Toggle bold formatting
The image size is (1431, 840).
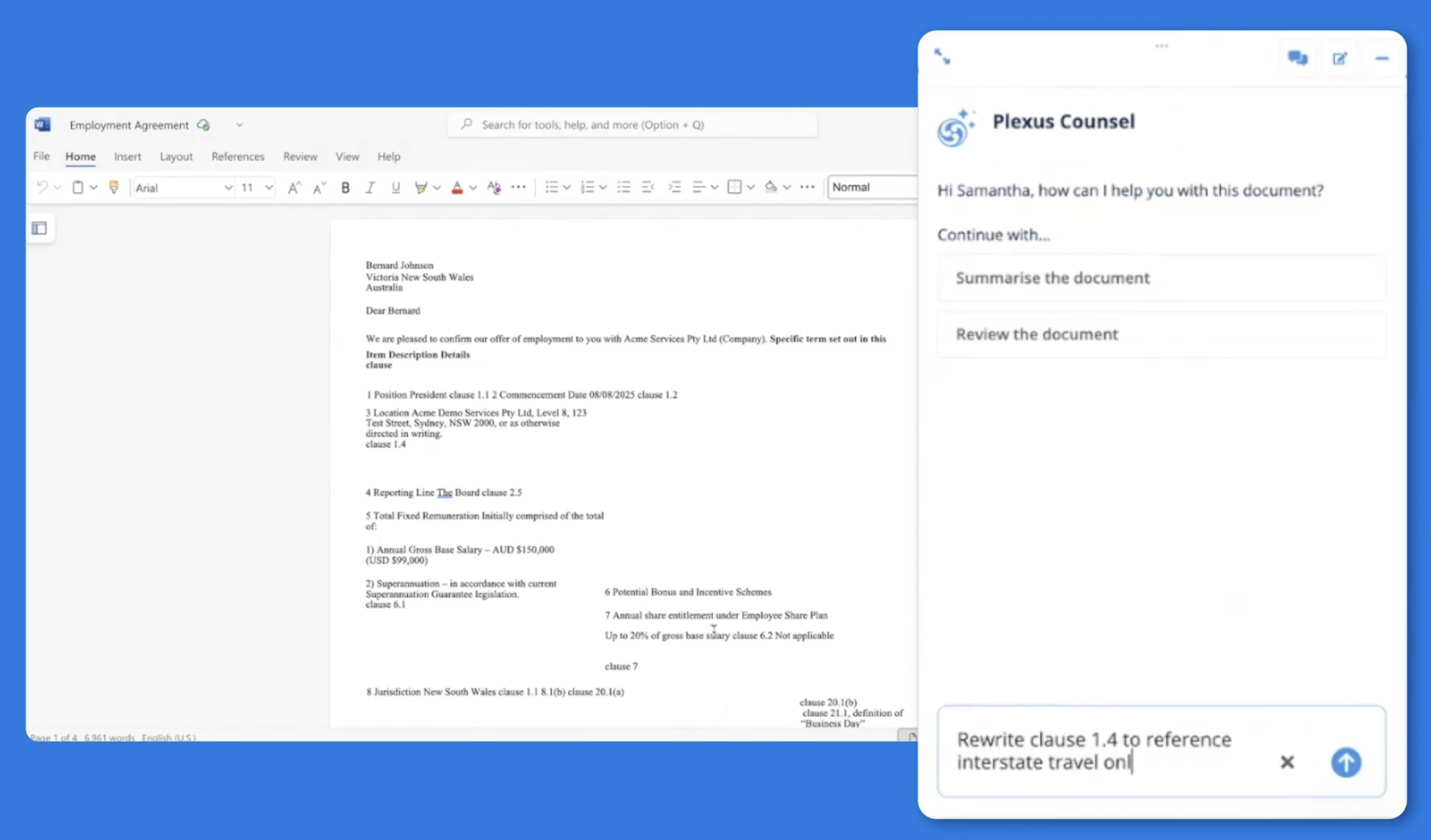345,187
